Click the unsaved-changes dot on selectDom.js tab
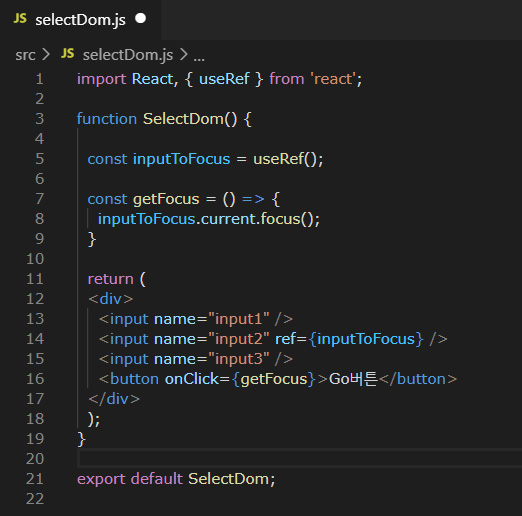The height and width of the screenshot is (516, 522). (141, 19)
